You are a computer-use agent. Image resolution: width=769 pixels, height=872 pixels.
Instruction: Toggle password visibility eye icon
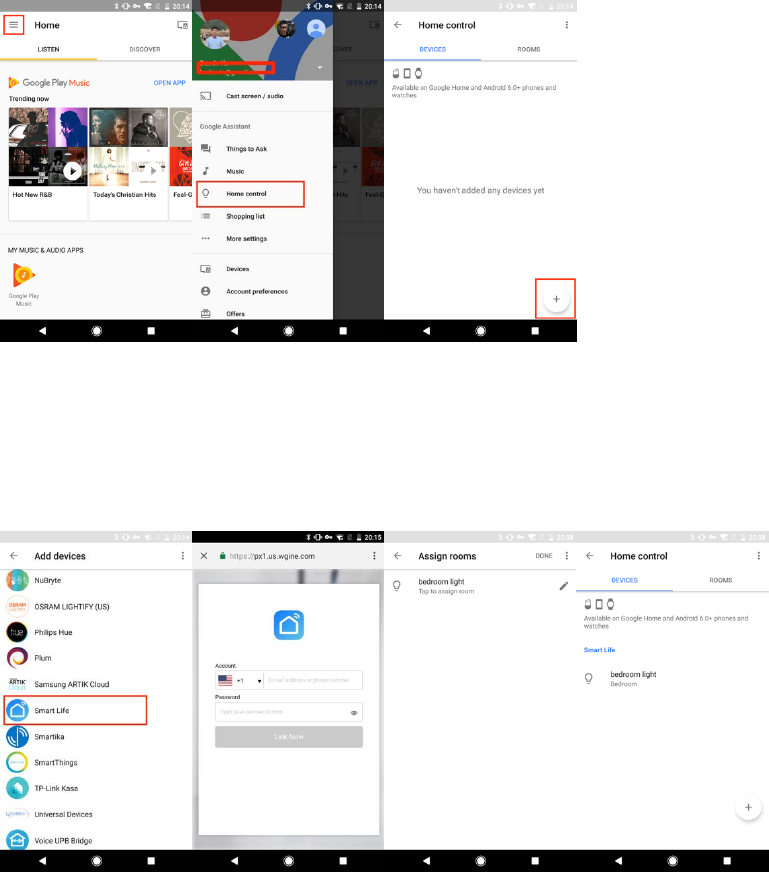click(x=354, y=712)
